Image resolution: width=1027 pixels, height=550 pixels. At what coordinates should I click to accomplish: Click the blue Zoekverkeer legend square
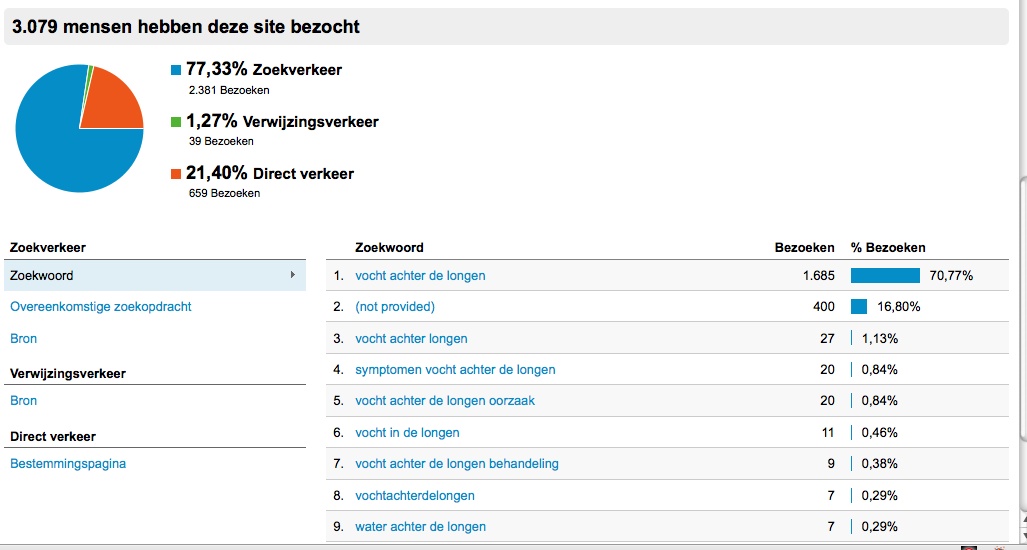point(176,69)
